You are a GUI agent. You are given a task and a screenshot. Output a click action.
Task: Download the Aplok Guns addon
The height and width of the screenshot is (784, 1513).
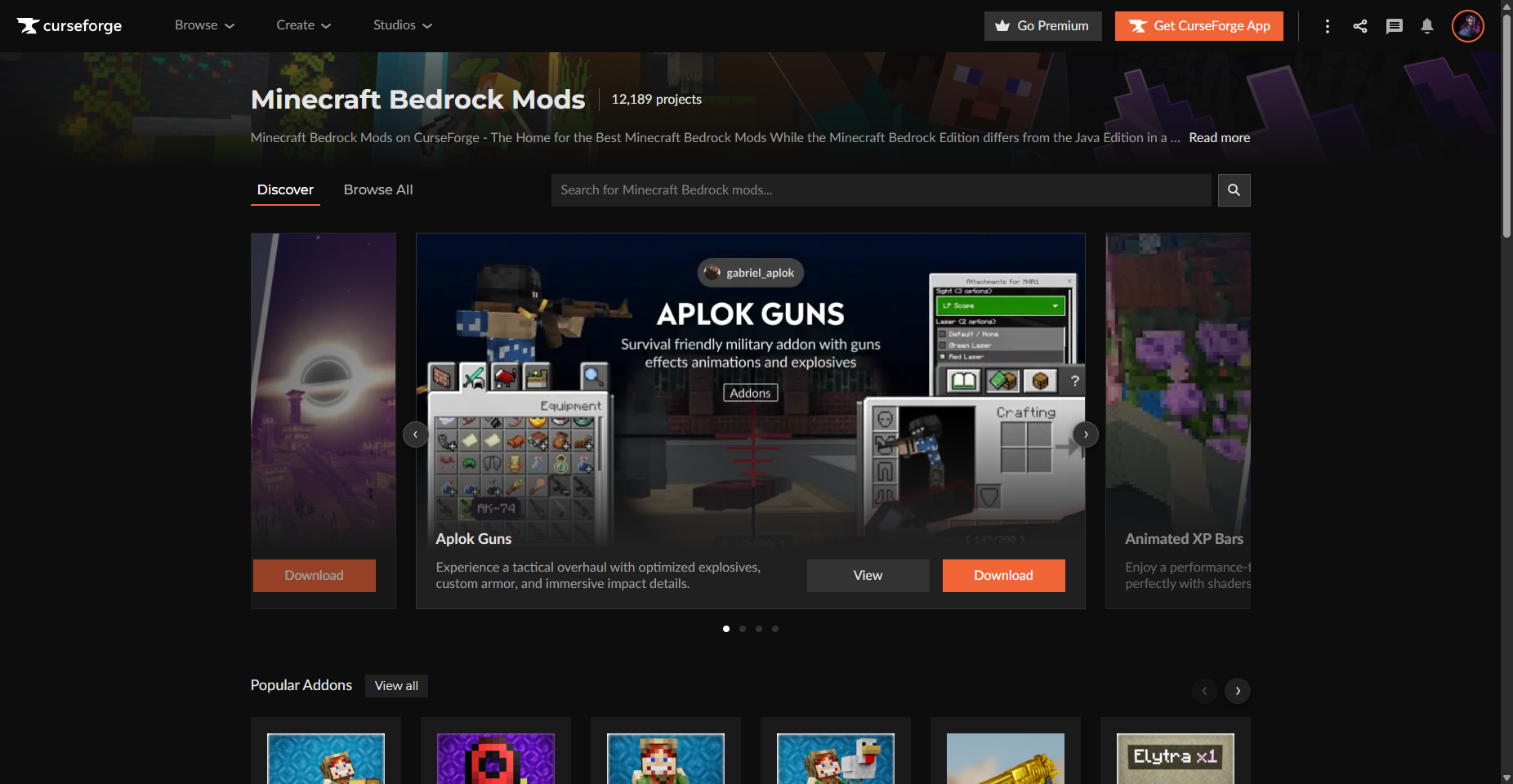tap(1004, 576)
